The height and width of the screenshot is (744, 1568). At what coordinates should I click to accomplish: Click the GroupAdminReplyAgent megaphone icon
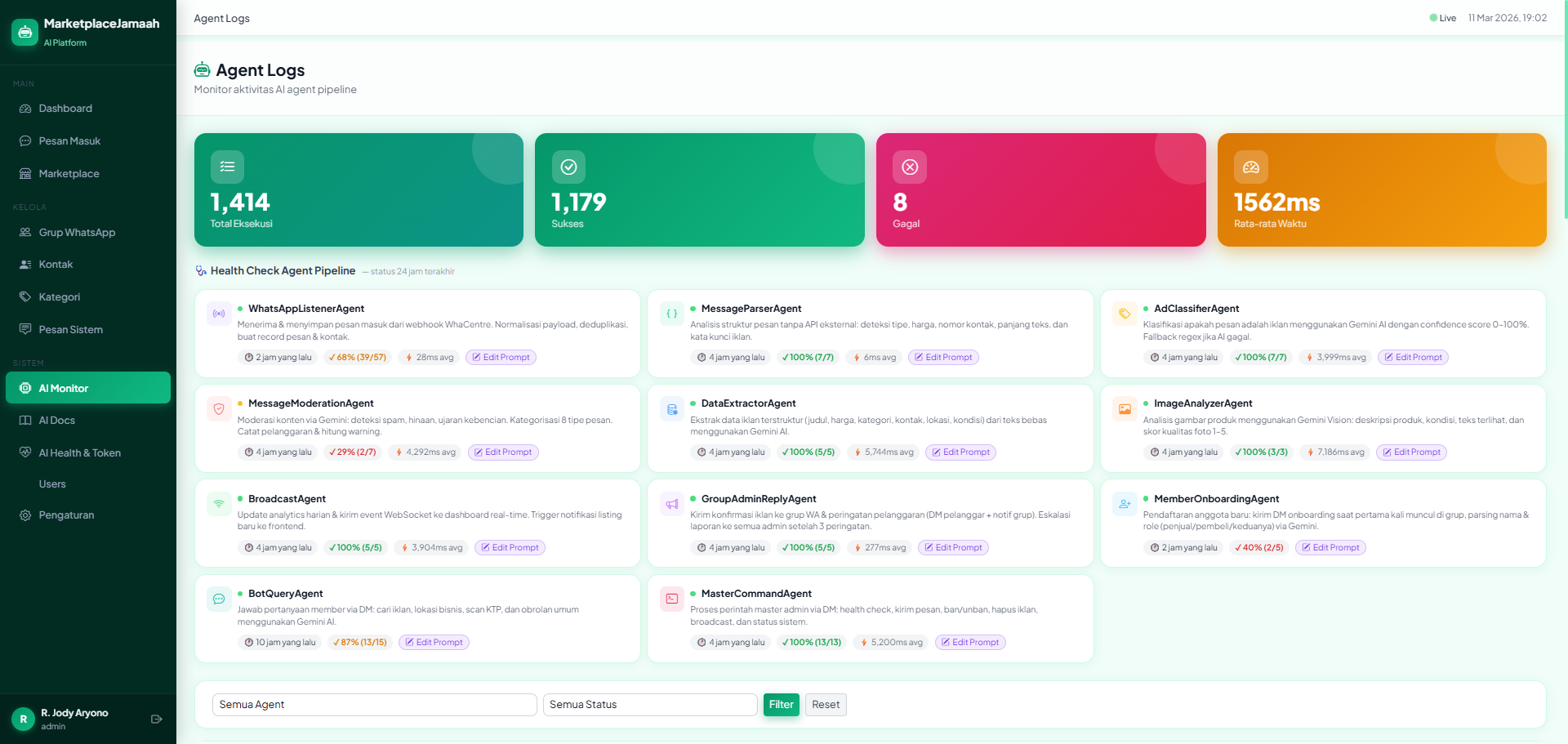[671, 504]
